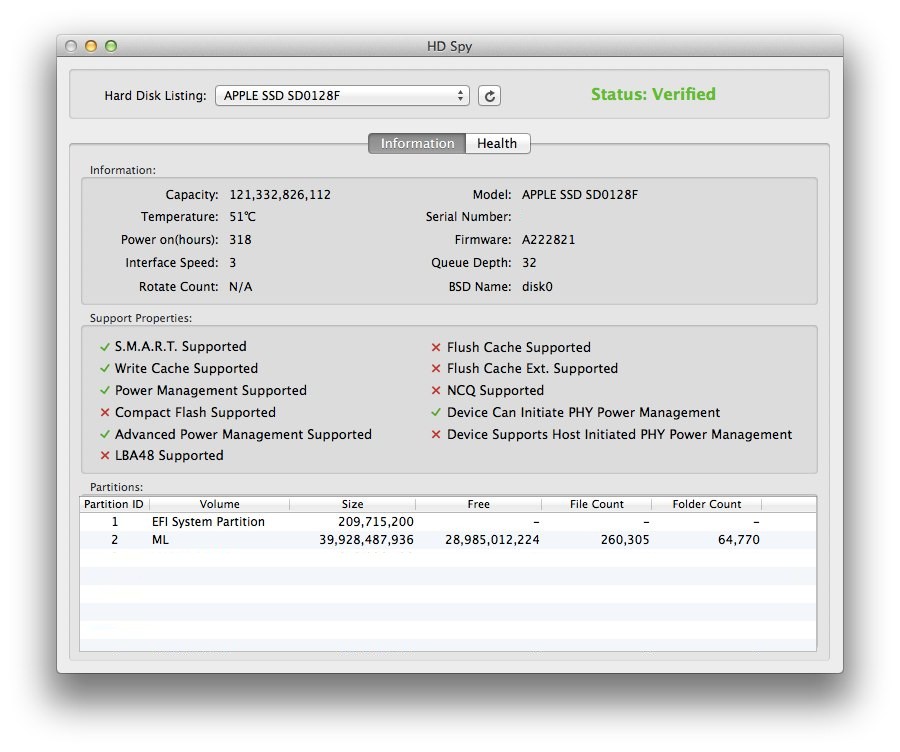Click the HD Spy window title
The image size is (900, 752).
pos(449,46)
